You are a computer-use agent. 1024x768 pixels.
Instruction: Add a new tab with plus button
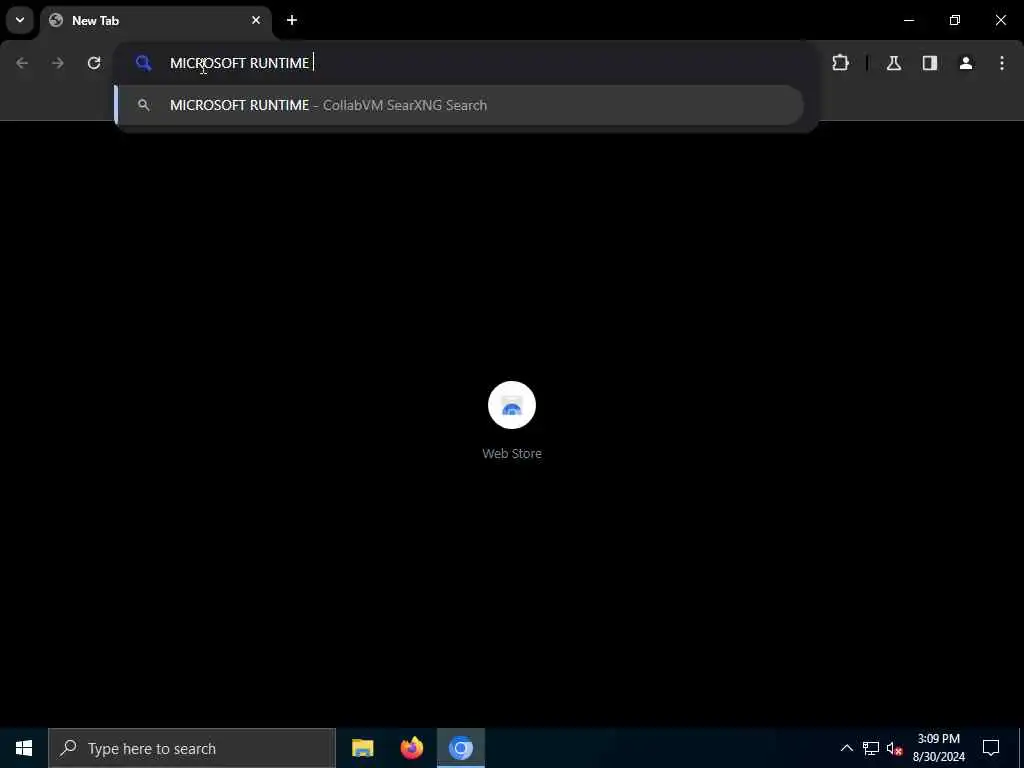292,20
